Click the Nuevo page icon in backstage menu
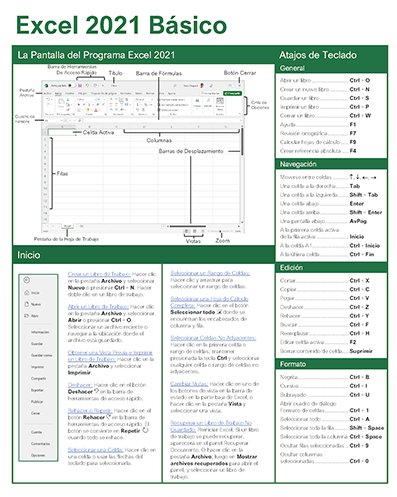397x497 pixels. click(27, 304)
